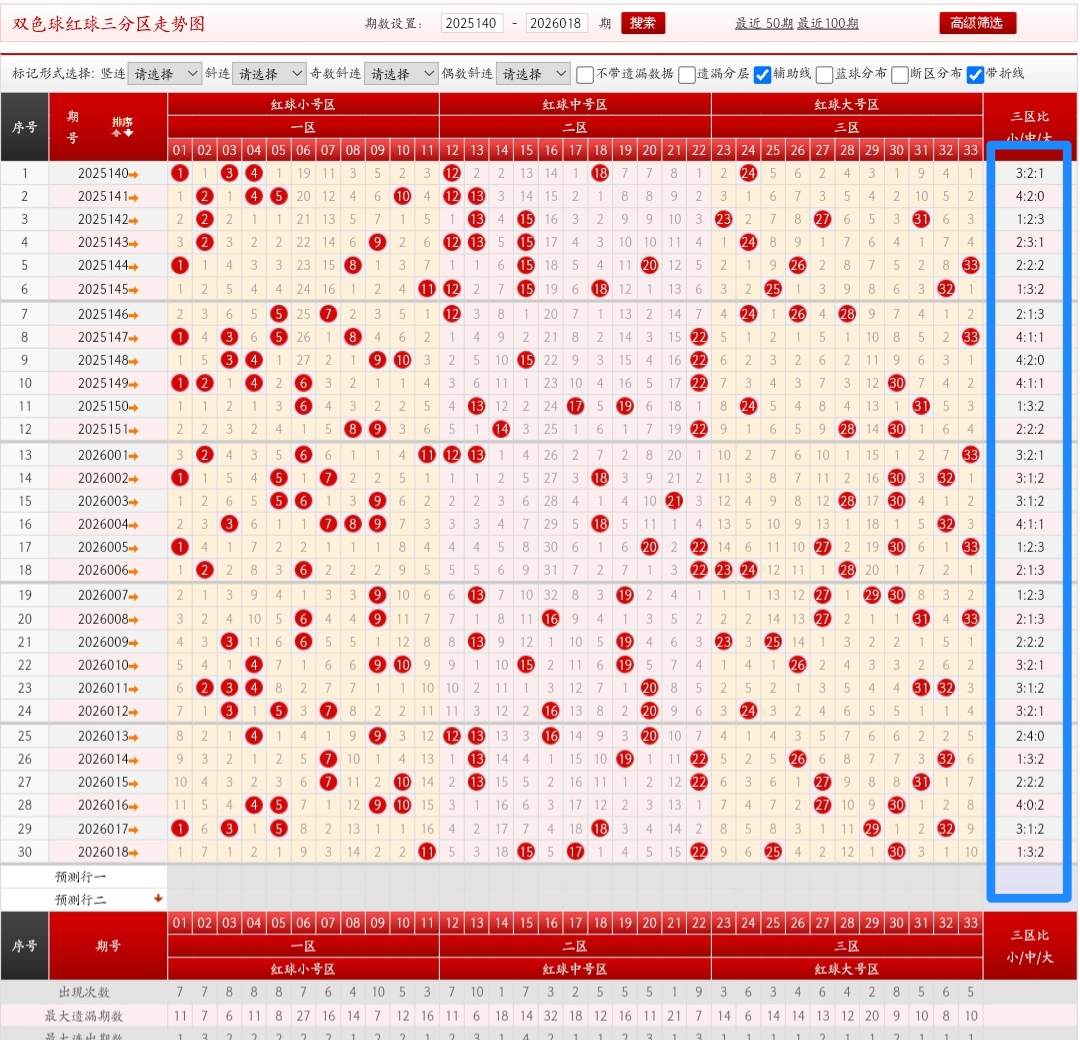Expand the 奇数斜连 dropdown
The image size is (1080, 1040).
pos(401,74)
